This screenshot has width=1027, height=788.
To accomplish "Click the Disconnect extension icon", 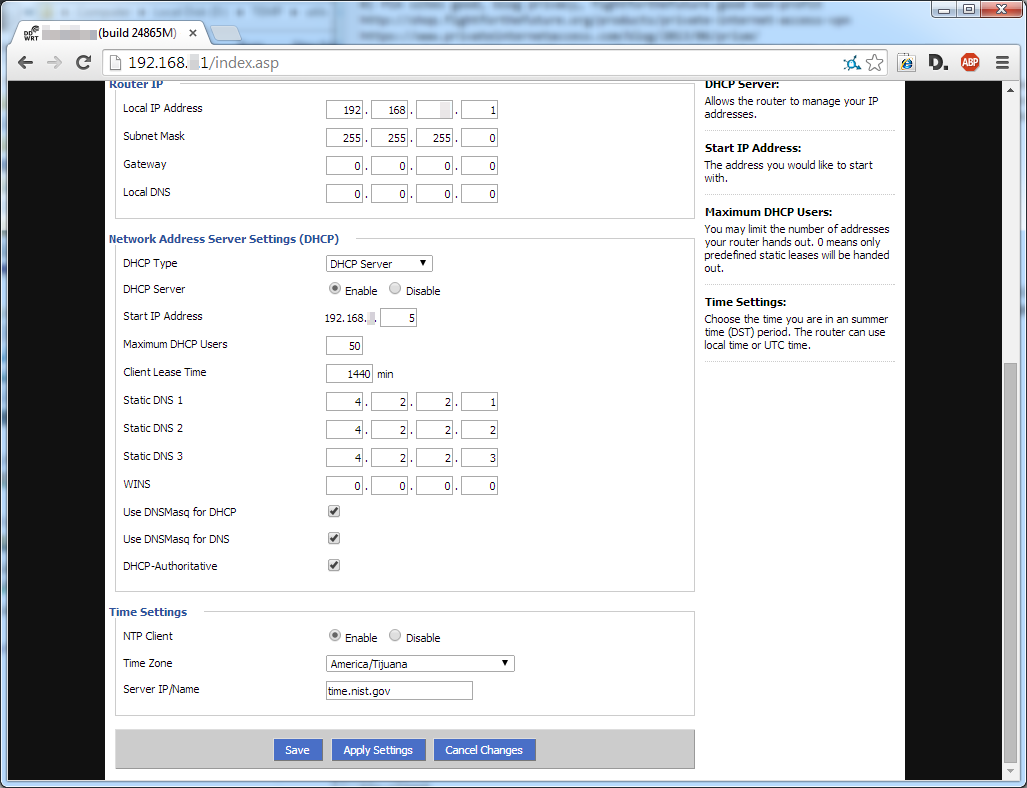I will coord(937,62).
